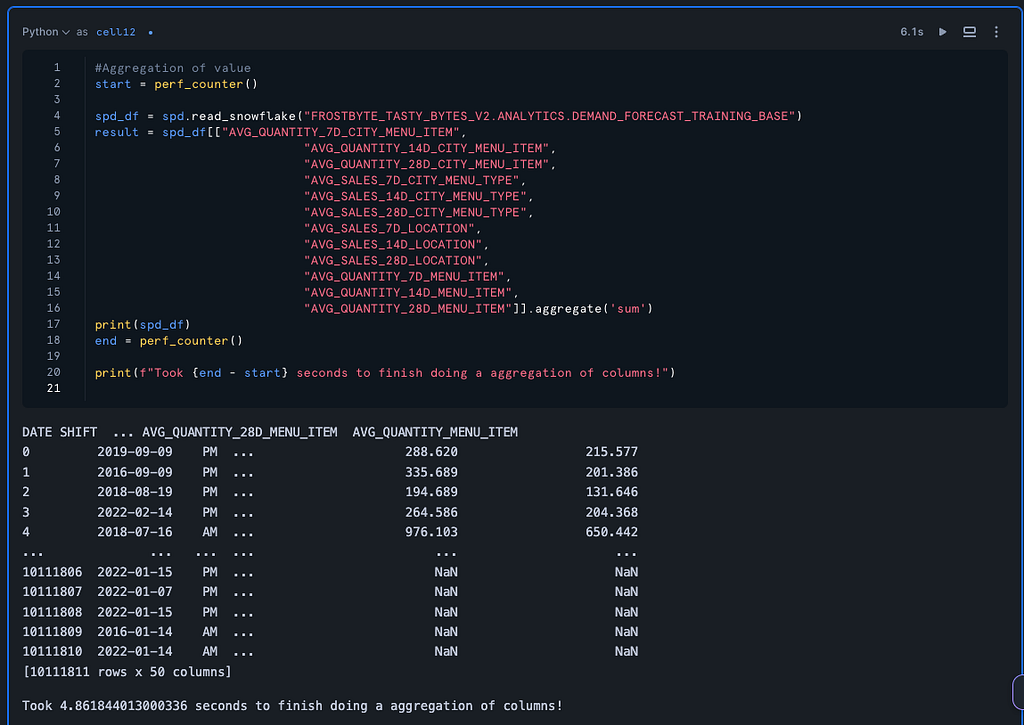Screen dimensions: 1024x725
Task: Click the 'end = perf_counter()' line
Action: pyautogui.click(x=168, y=341)
